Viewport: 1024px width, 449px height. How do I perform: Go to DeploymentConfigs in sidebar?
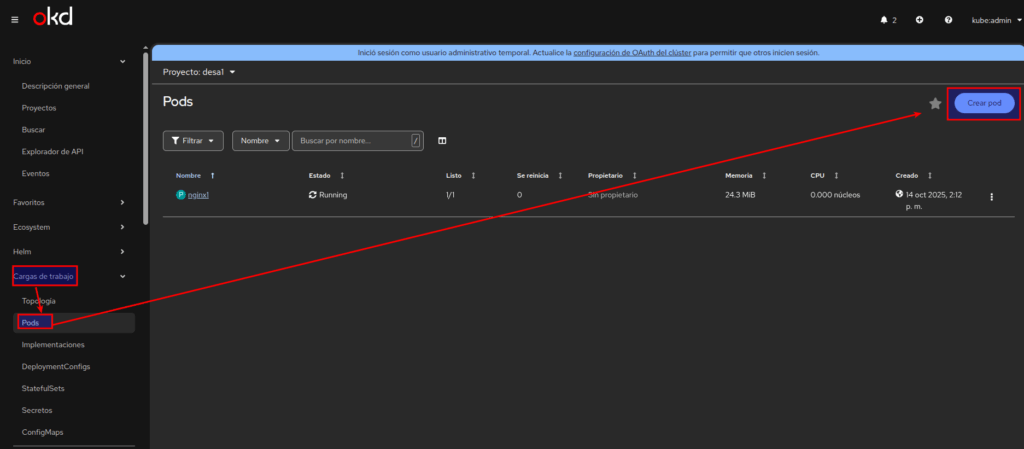pyautogui.click(x=56, y=366)
